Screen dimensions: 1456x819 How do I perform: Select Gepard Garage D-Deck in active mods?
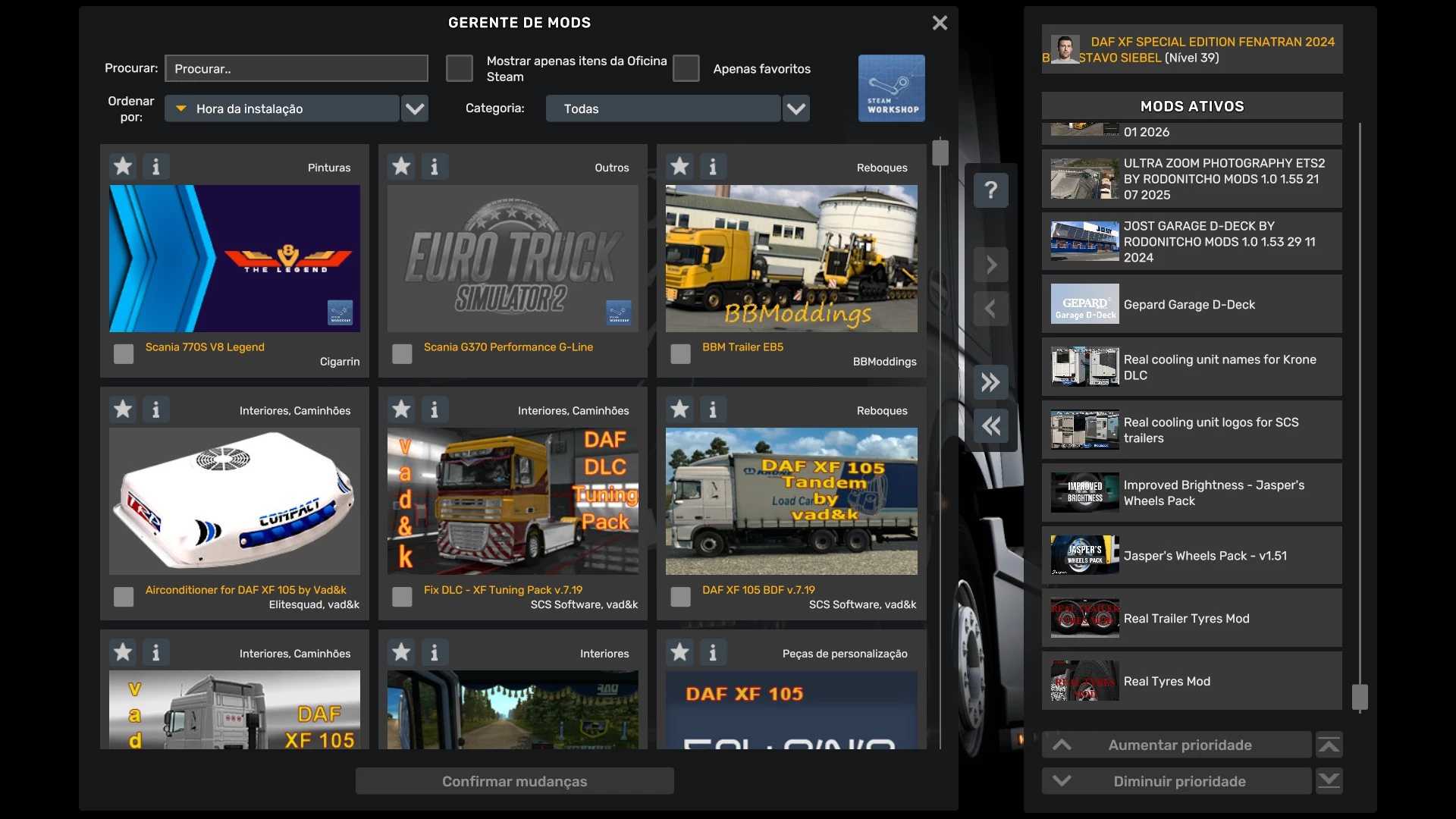[x=1191, y=304]
